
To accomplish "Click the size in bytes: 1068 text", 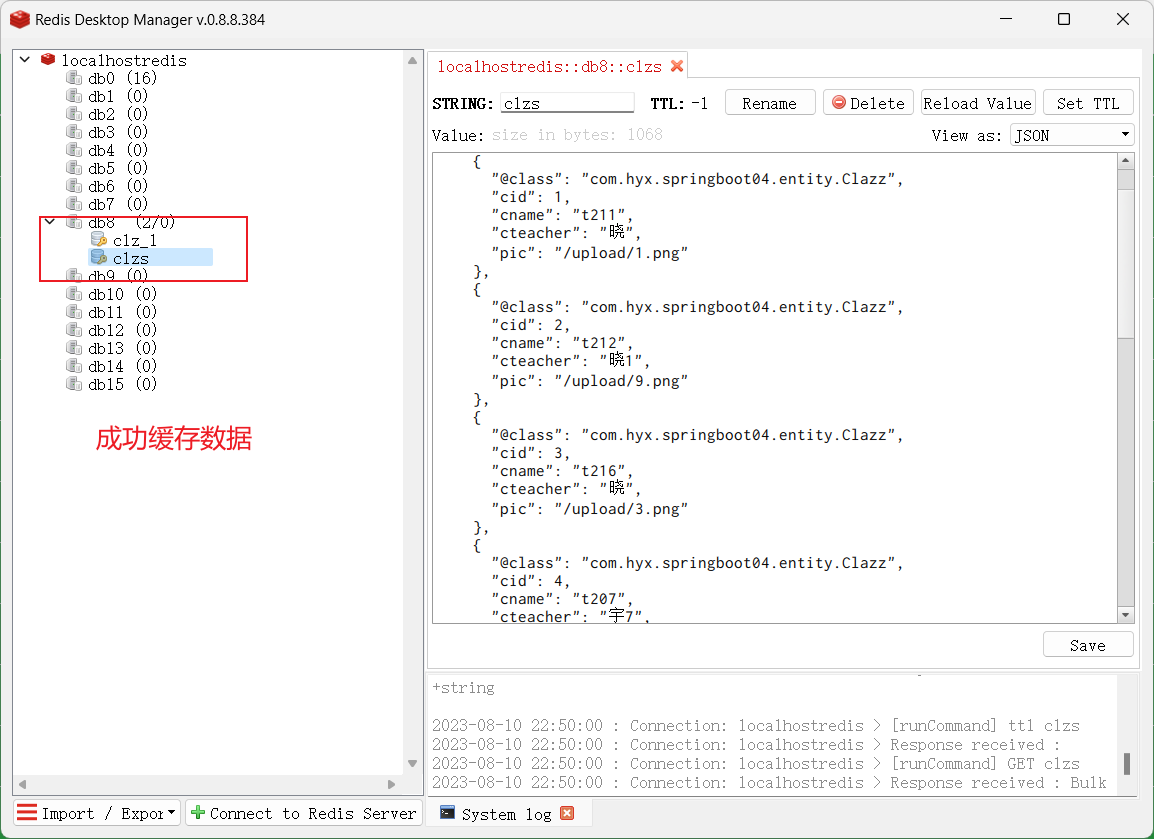I will click(x=577, y=135).
